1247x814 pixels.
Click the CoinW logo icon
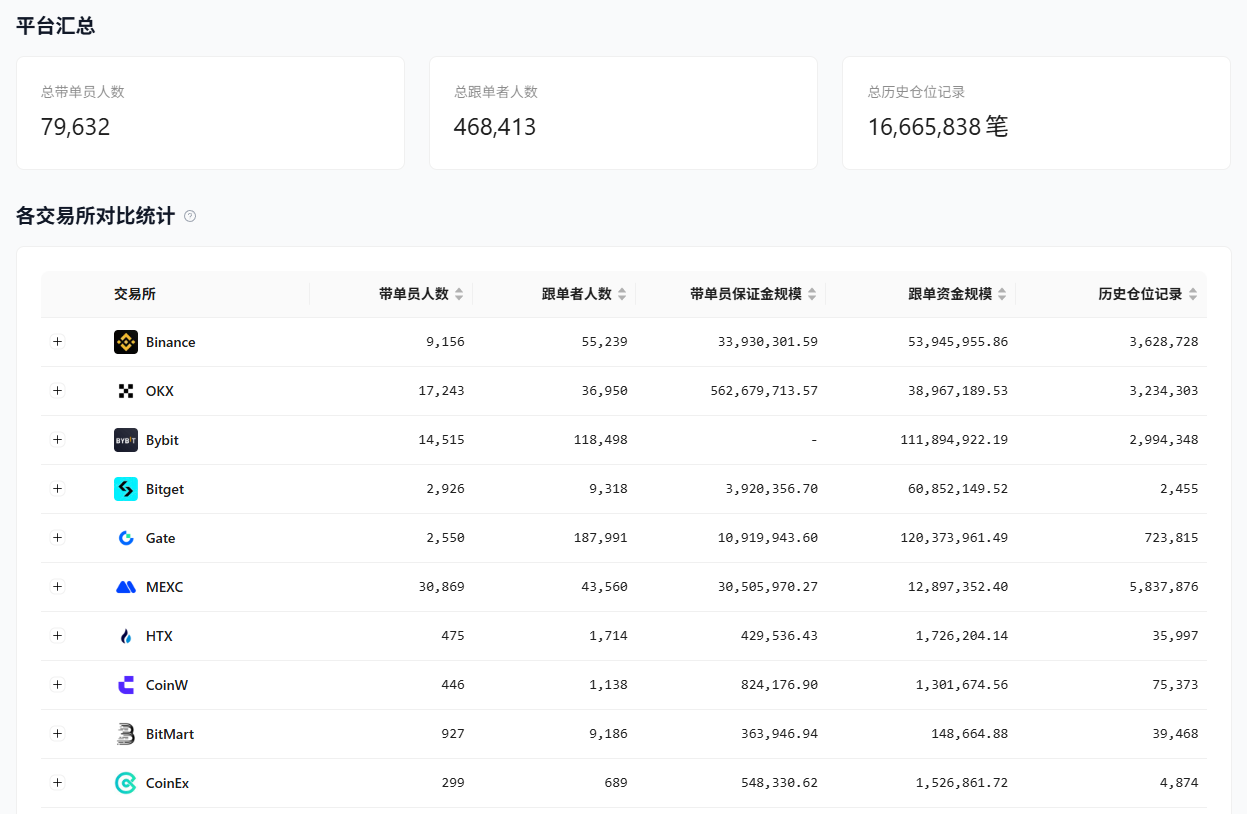tap(126, 685)
